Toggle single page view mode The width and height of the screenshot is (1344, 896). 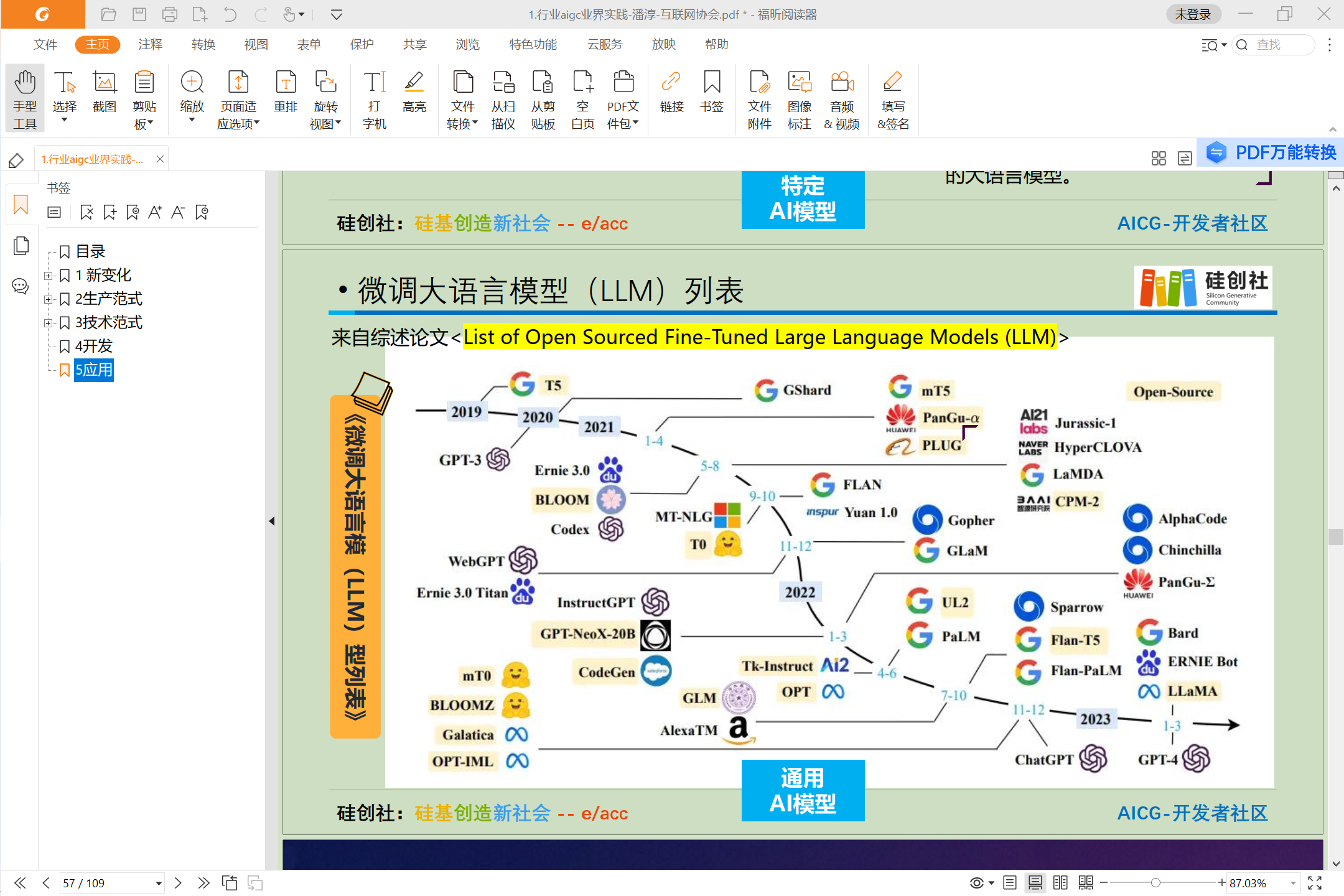coord(1010,882)
